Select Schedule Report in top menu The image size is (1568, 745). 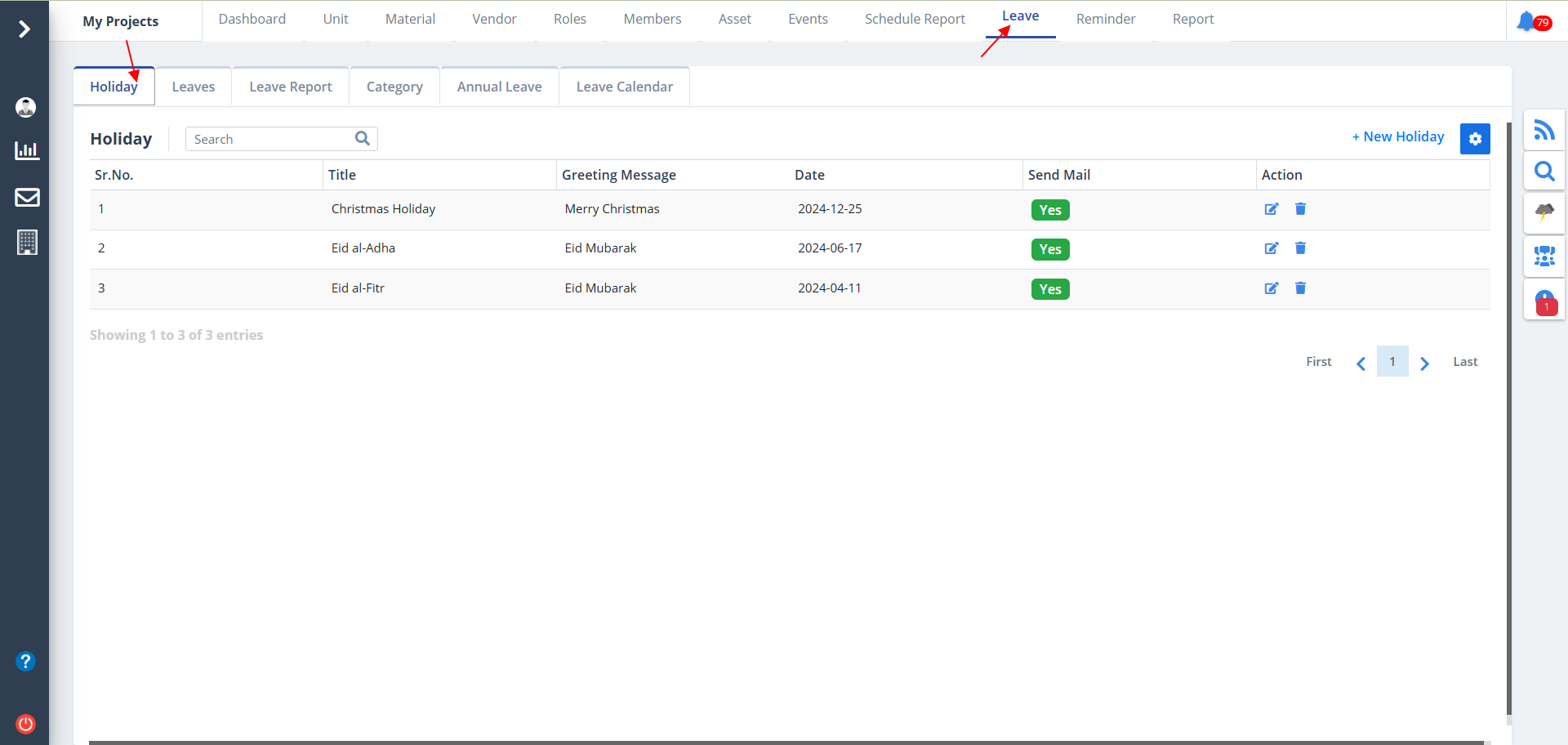tap(915, 19)
